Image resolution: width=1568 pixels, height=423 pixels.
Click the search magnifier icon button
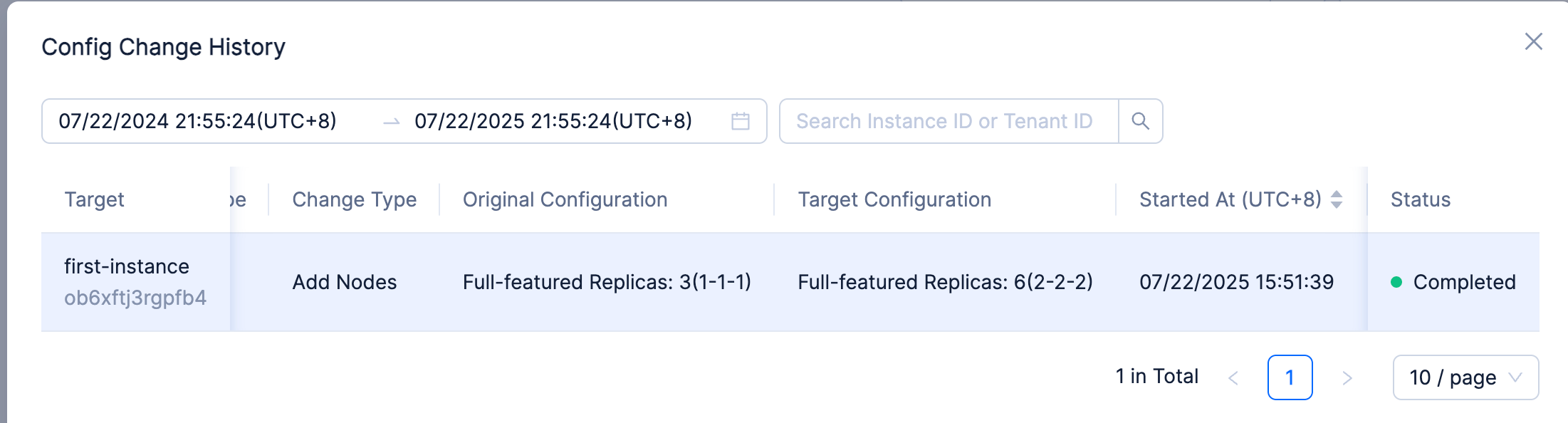coord(1141,121)
